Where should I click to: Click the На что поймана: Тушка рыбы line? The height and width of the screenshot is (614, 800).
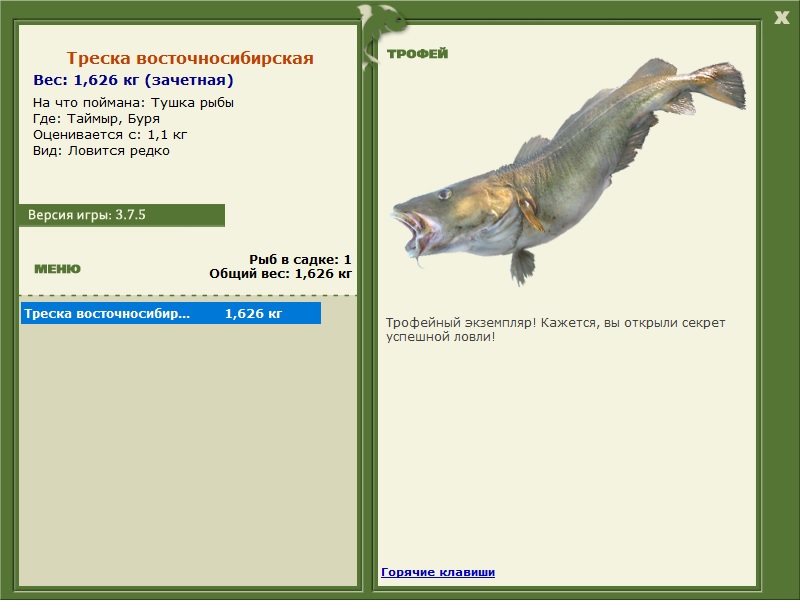click(x=133, y=103)
